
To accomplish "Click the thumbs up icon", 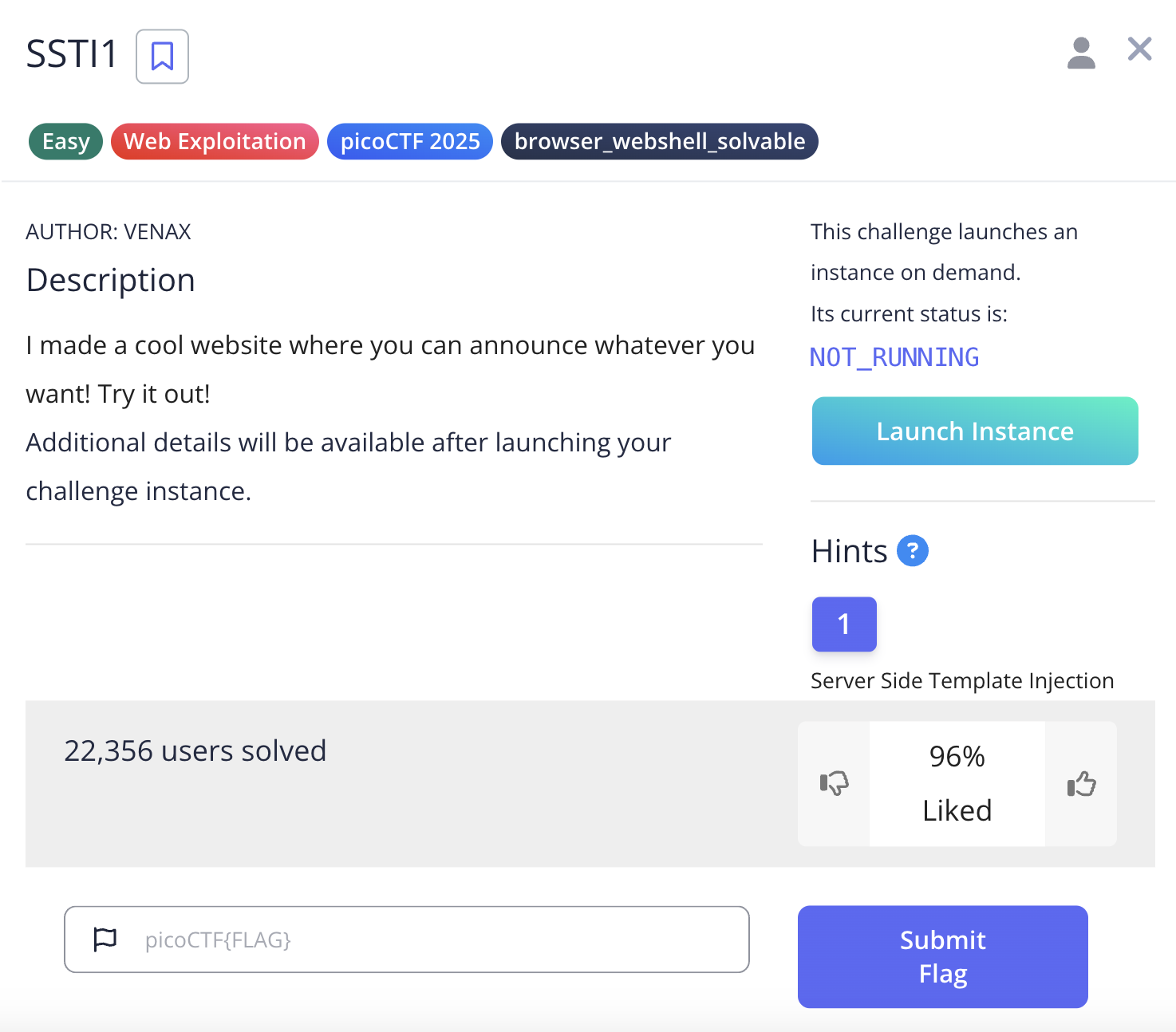I will (1081, 783).
